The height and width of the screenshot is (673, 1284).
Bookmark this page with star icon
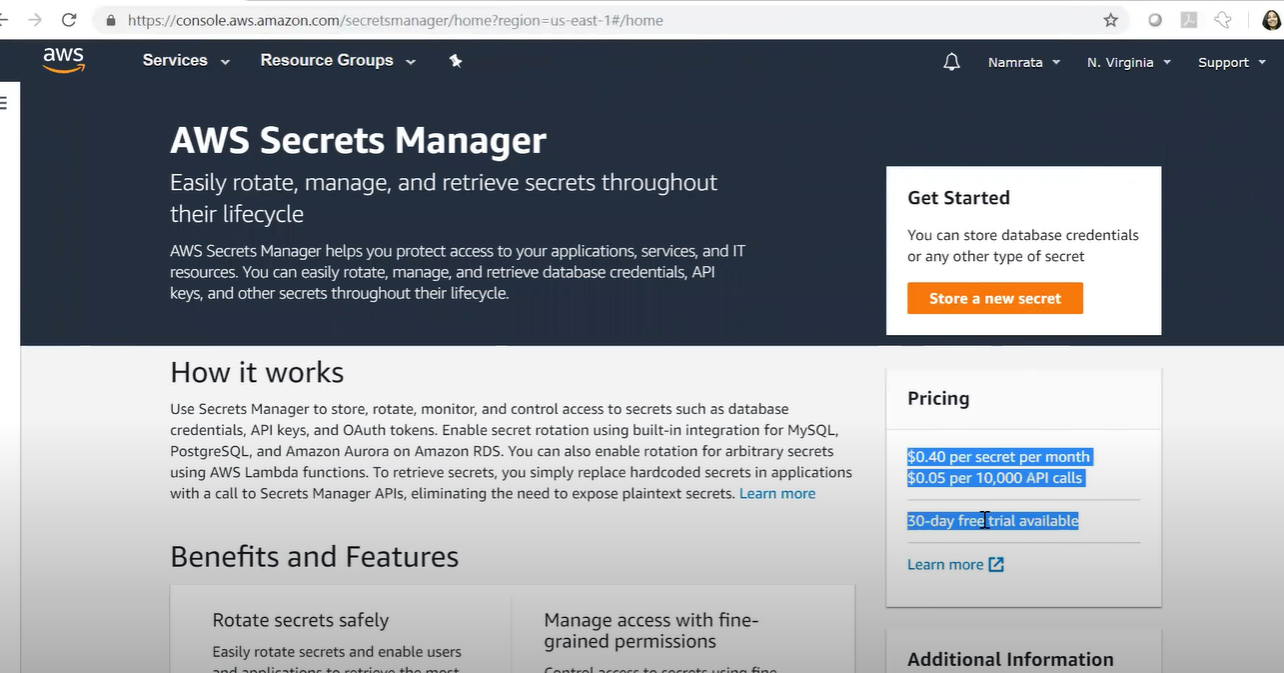click(1110, 20)
